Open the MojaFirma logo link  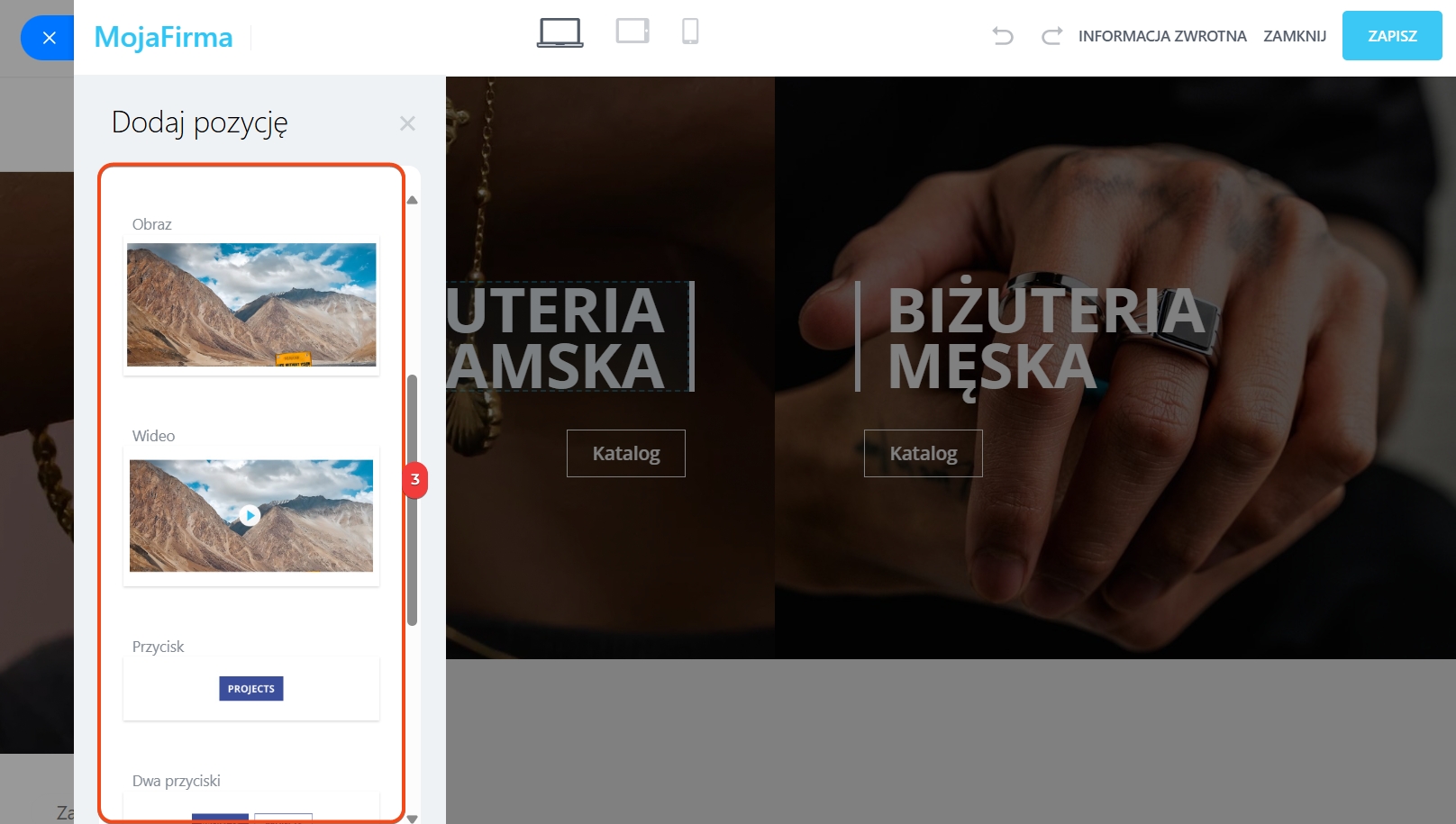coord(163,37)
